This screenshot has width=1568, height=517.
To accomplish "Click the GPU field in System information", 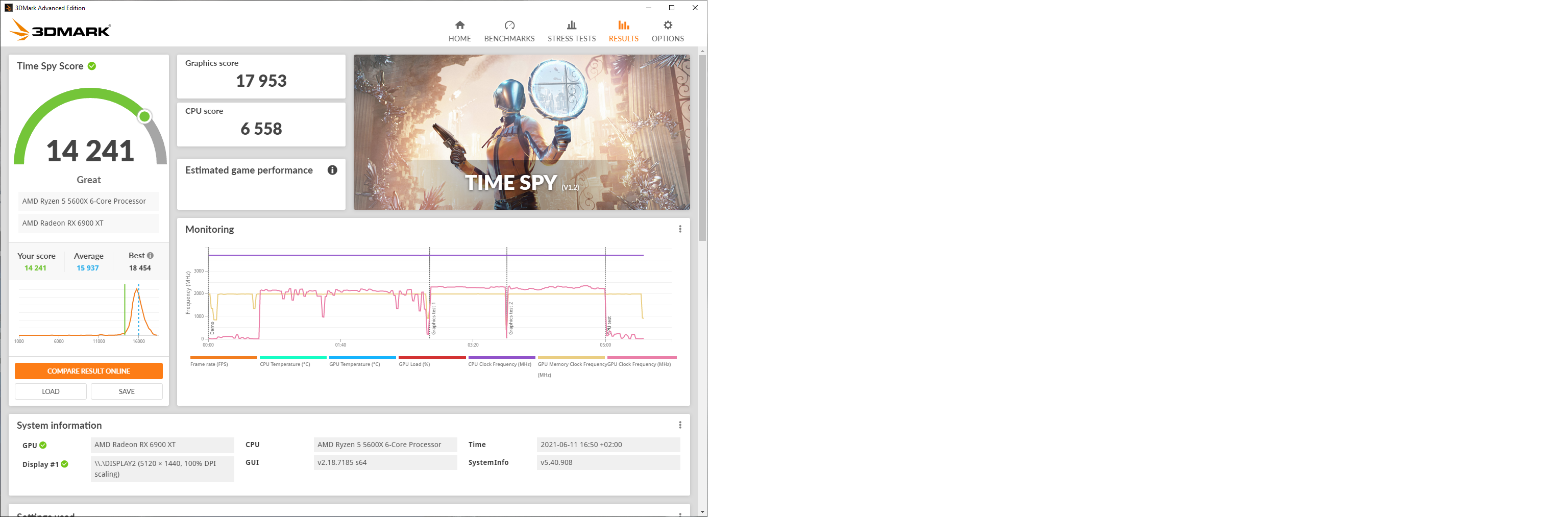I will [162, 445].
